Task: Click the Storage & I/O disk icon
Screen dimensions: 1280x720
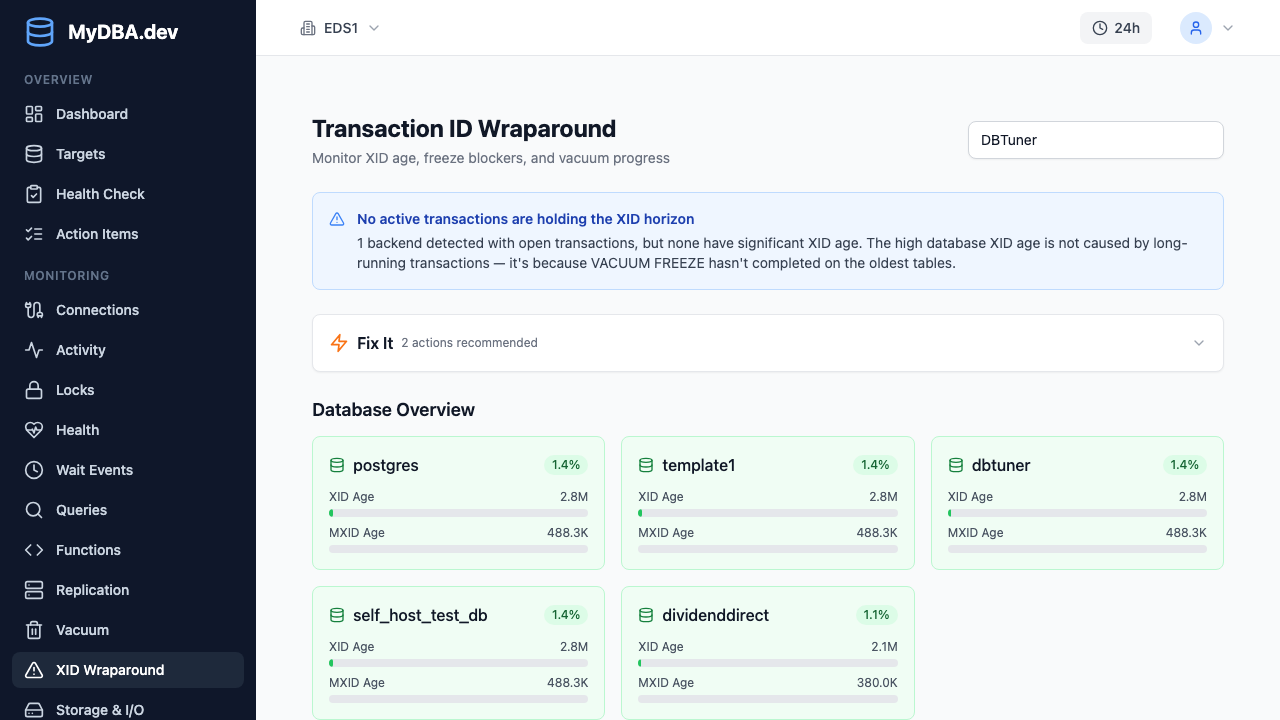Action: (x=34, y=710)
